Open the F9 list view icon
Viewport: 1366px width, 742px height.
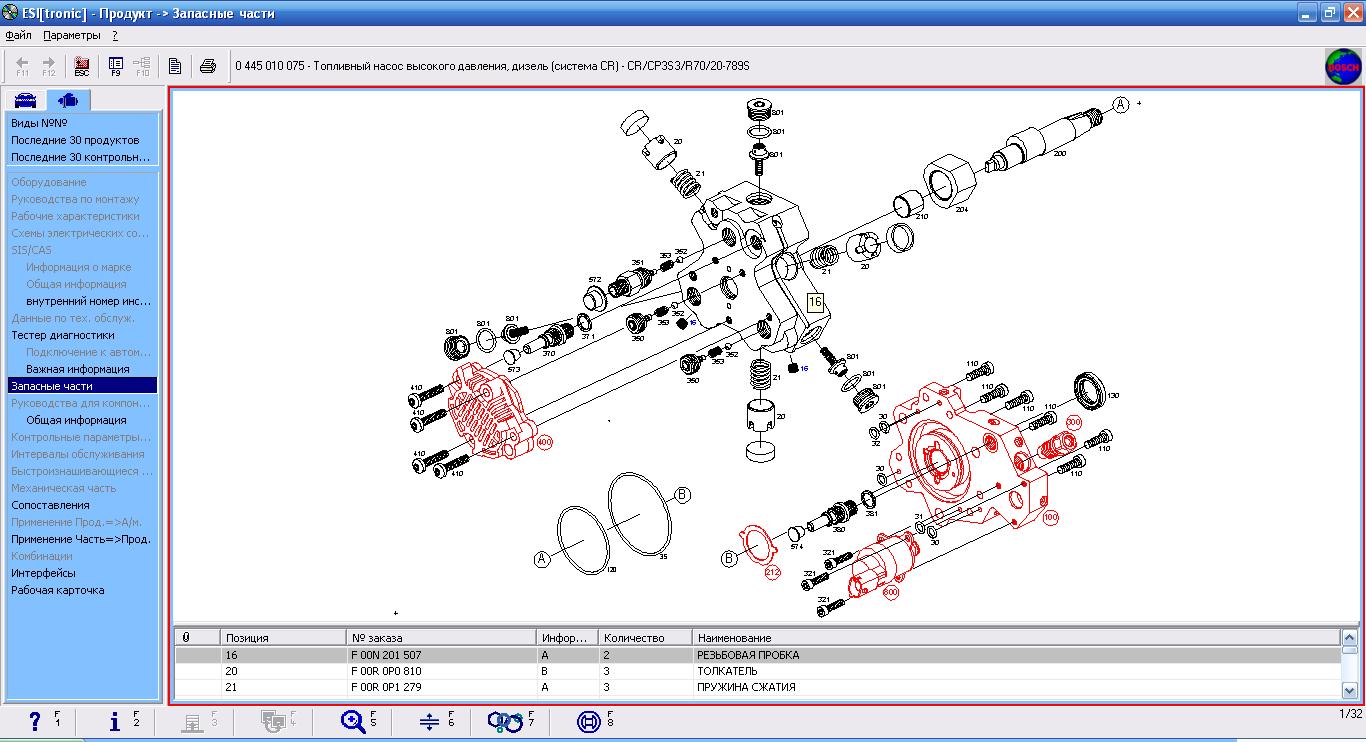click(x=116, y=66)
